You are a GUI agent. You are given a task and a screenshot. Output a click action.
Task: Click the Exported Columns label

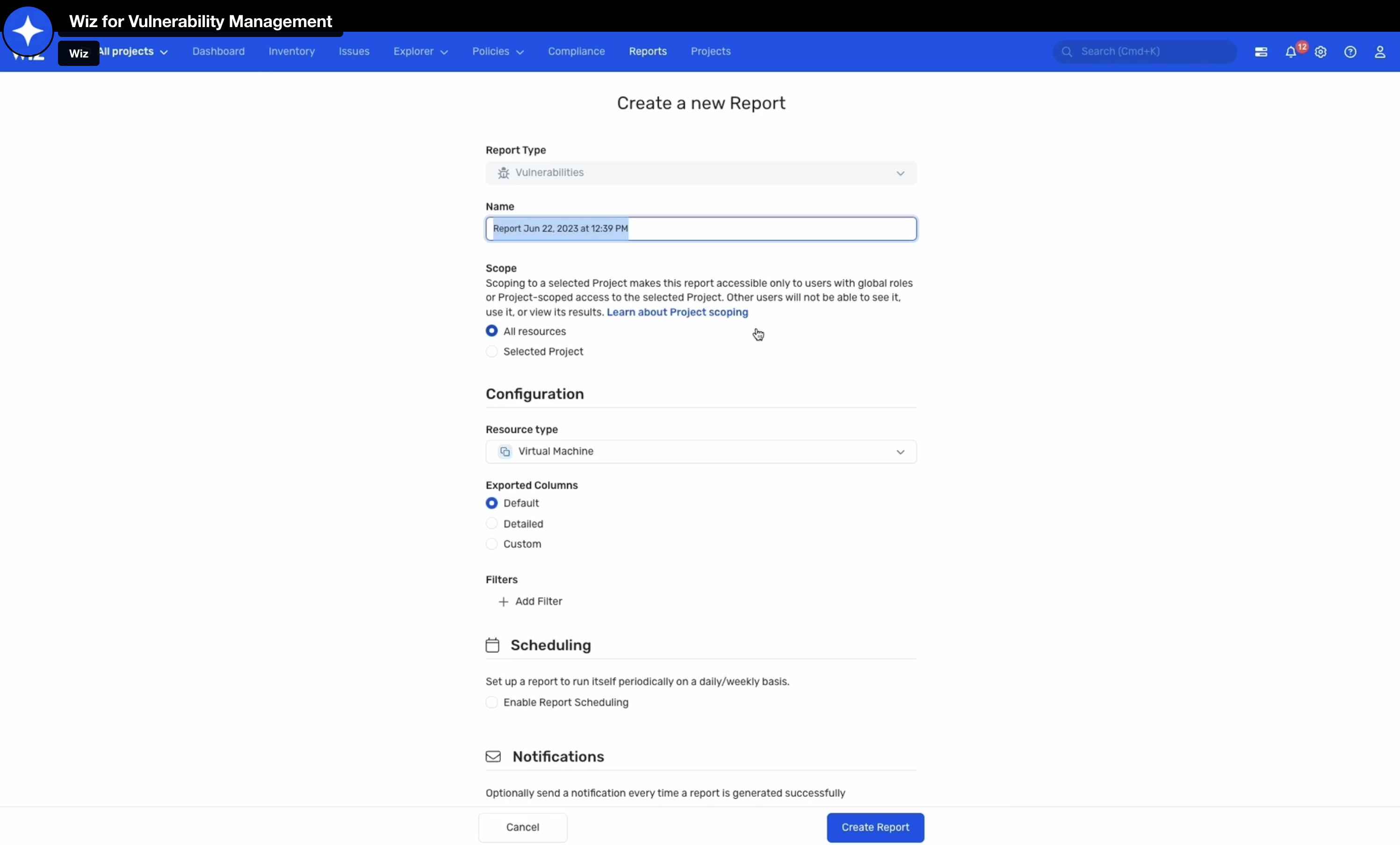coord(531,486)
